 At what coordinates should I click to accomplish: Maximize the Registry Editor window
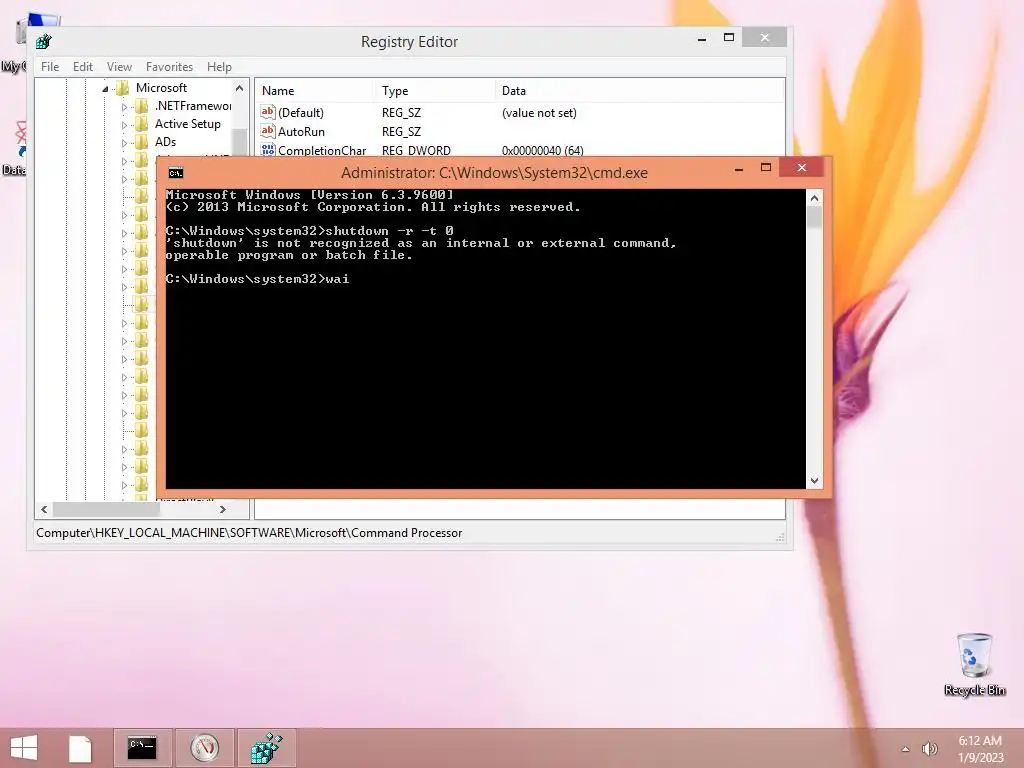729,38
